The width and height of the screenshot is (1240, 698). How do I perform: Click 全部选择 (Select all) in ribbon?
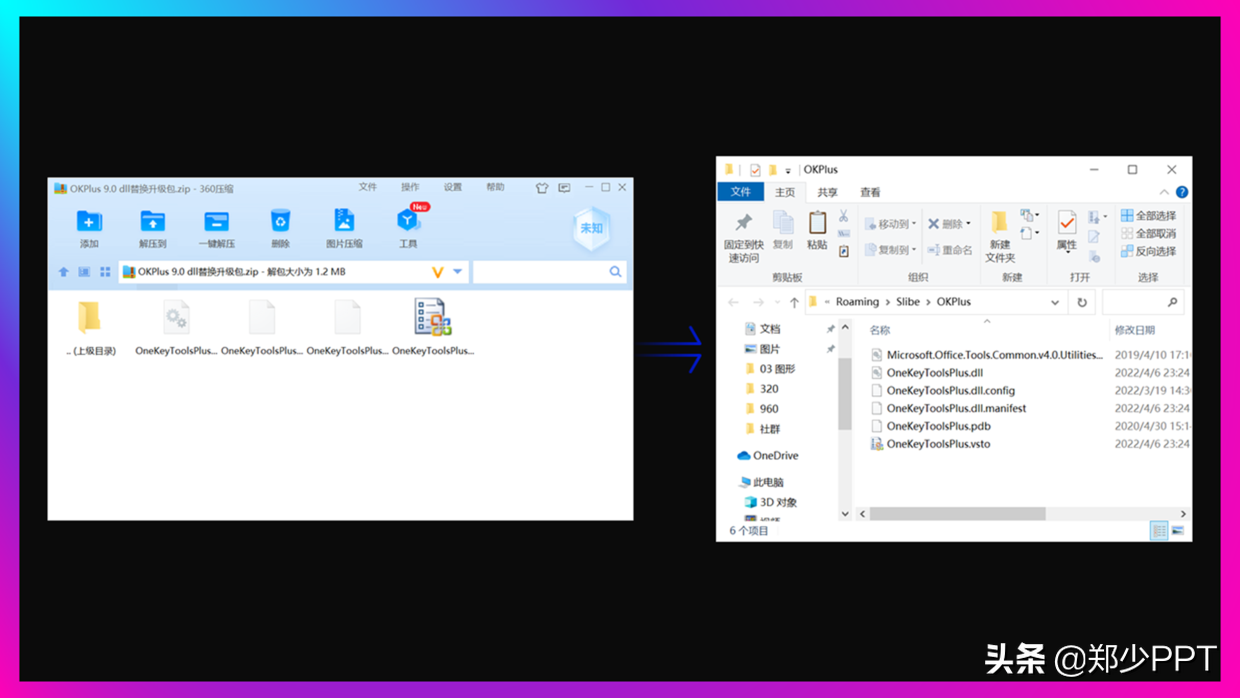(x=1148, y=216)
